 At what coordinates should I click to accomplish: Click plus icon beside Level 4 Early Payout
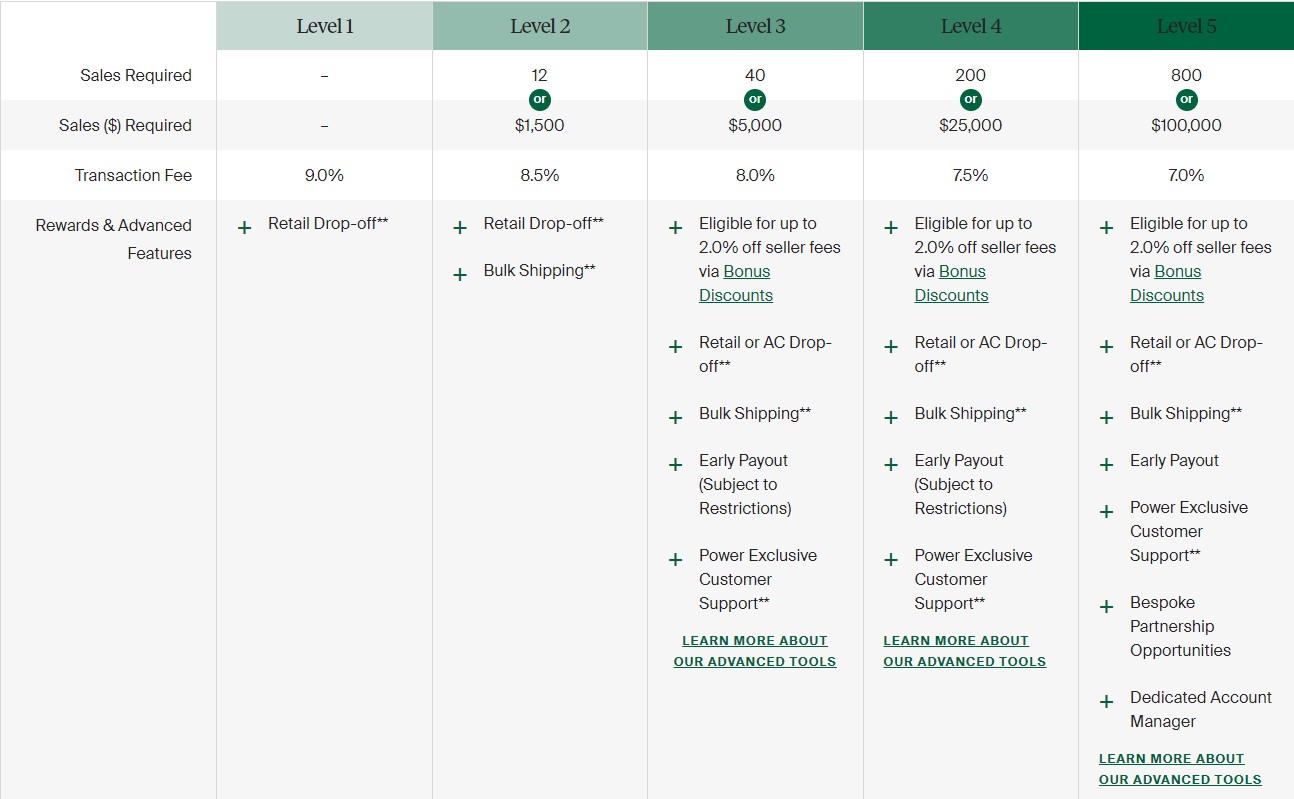pos(891,465)
